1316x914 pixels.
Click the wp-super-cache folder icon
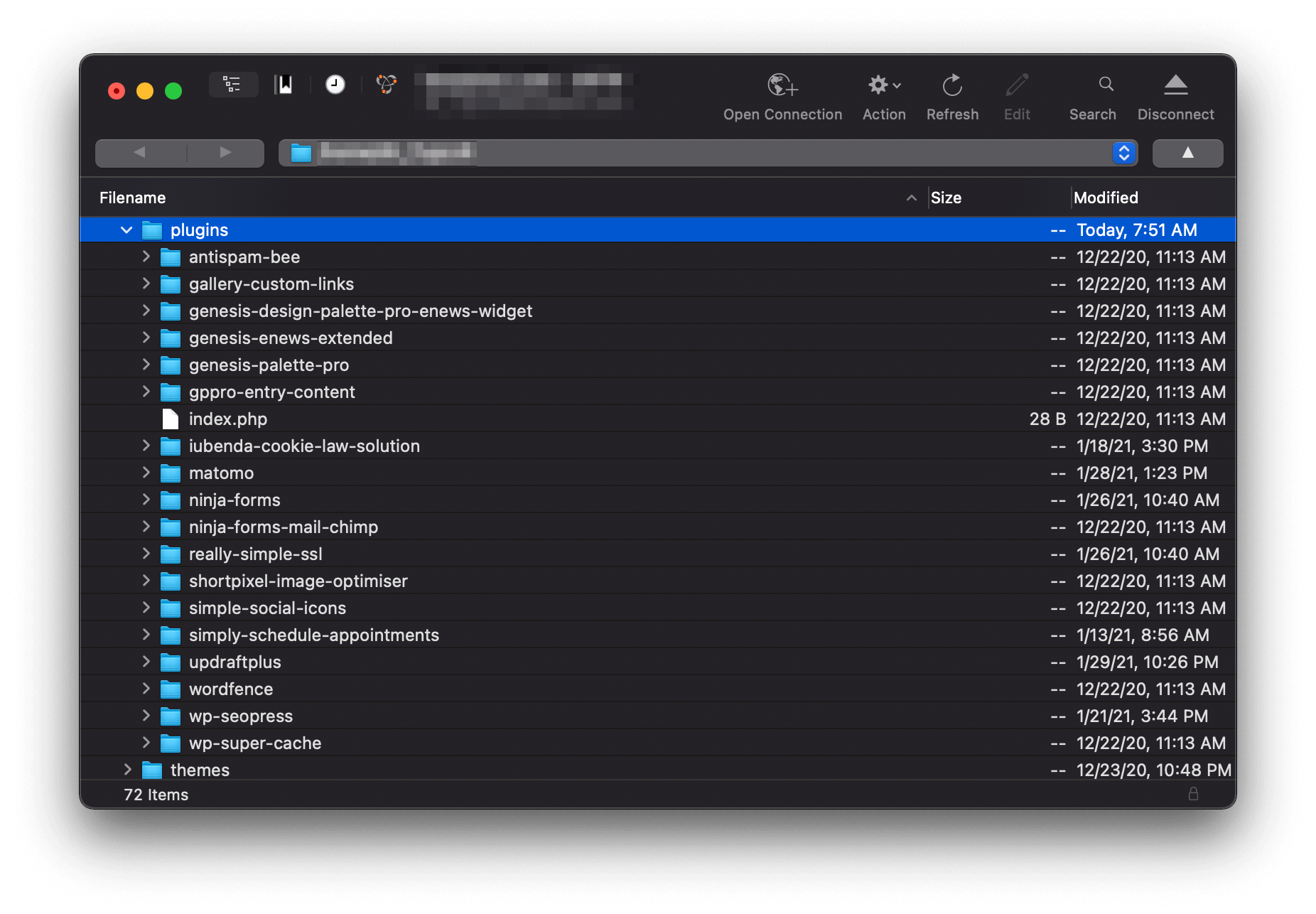point(171,743)
